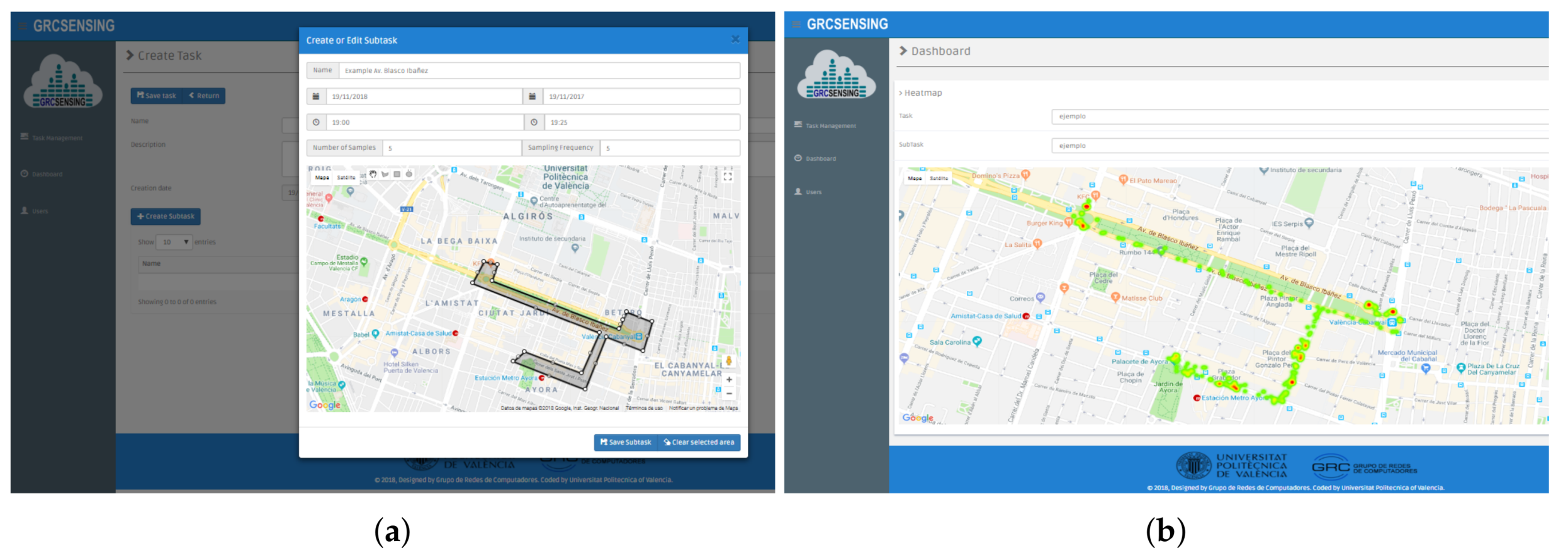This screenshot has height=560, width=1568.
Task: Open Users in Dashboard window sidebar
Action: tap(808, 191)
